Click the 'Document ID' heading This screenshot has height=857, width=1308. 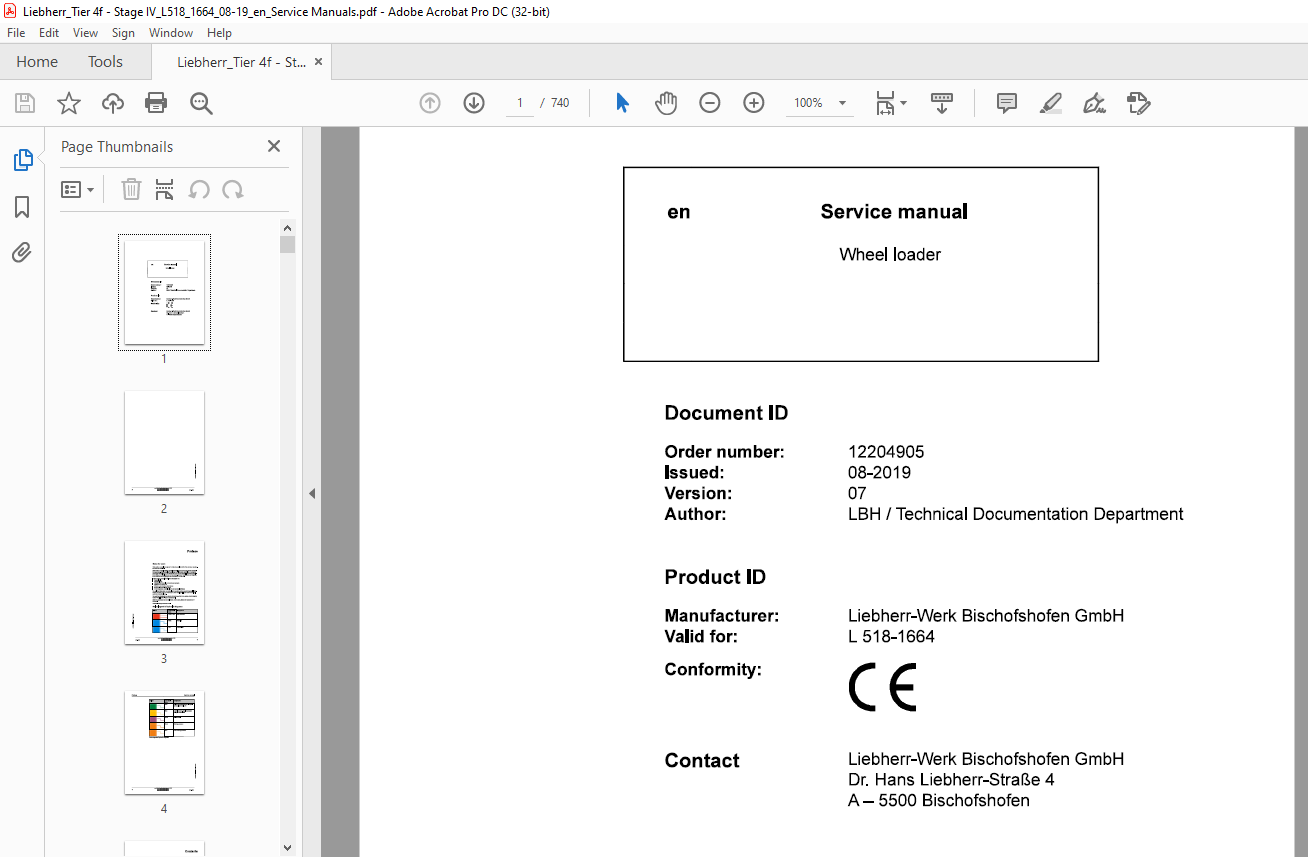(726, 413)
